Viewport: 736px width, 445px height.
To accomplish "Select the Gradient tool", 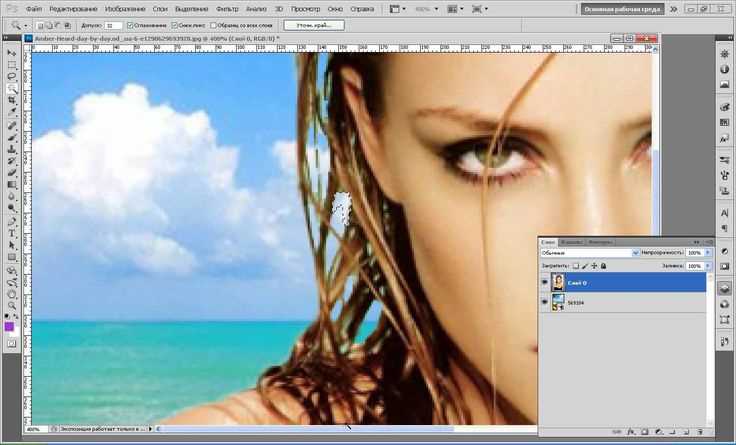I will pos(12,185).
